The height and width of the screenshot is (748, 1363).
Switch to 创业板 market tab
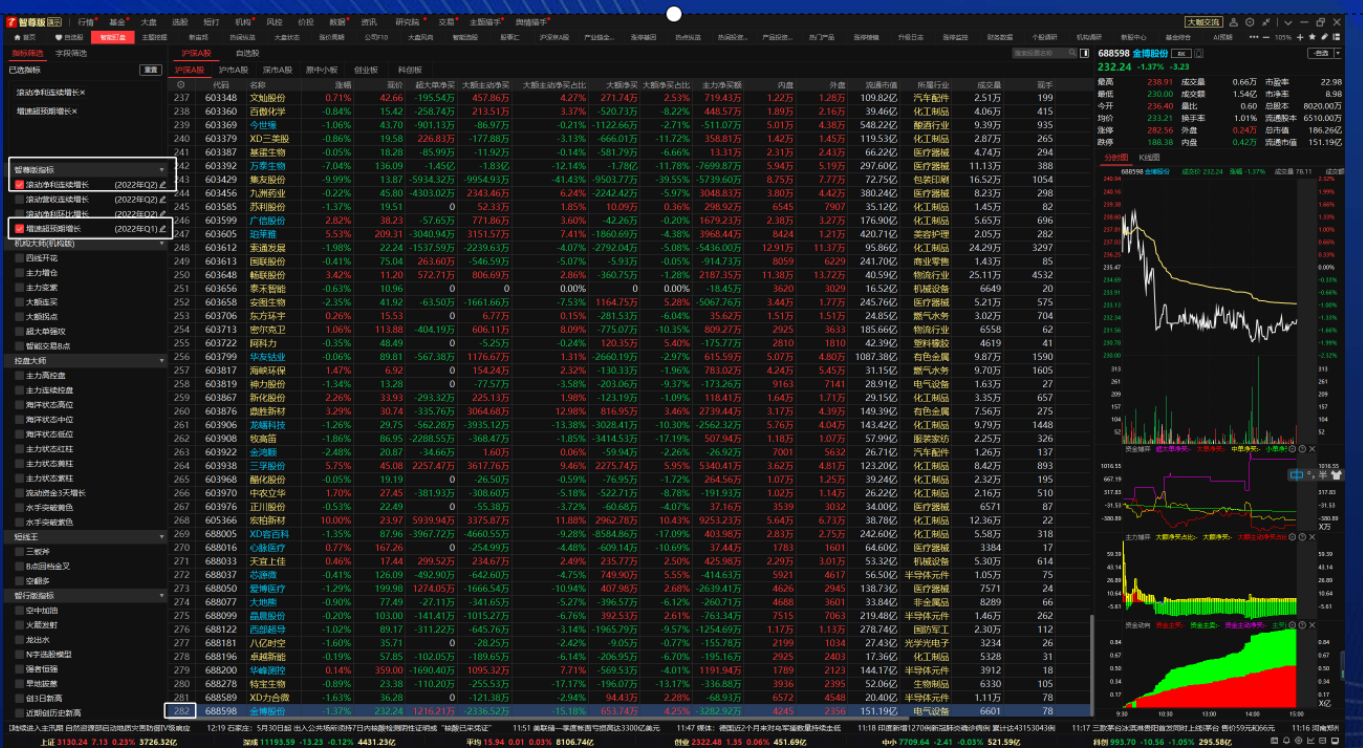point(366,70)
